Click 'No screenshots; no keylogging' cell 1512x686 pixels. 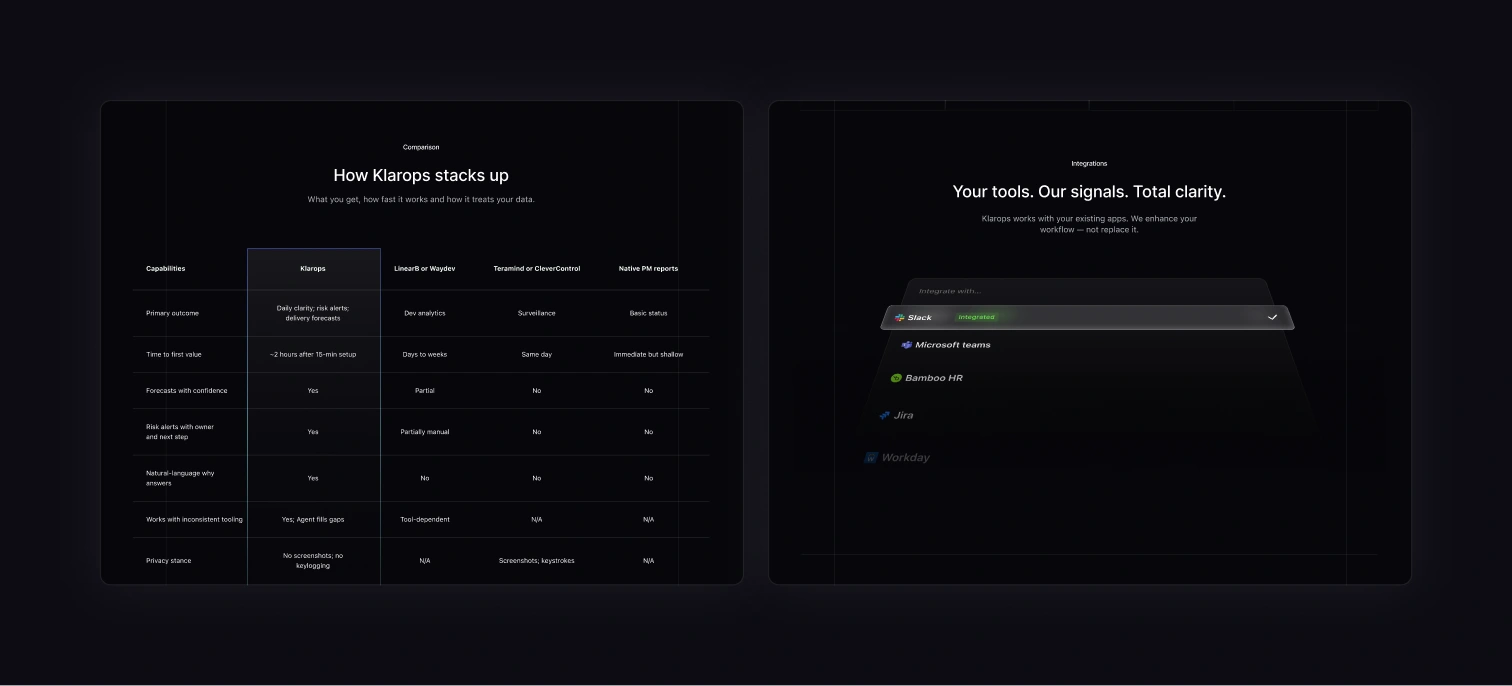pos(313,561)
